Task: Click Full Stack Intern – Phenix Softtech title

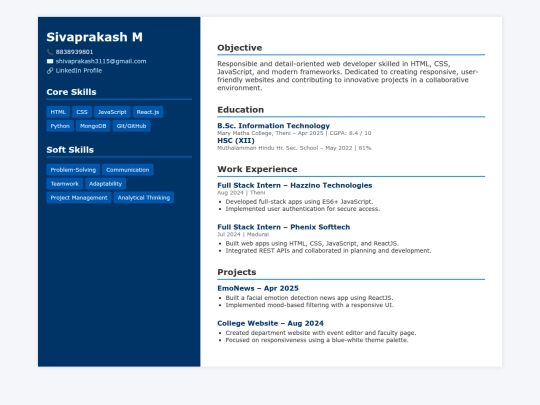Action: (283, 227)
